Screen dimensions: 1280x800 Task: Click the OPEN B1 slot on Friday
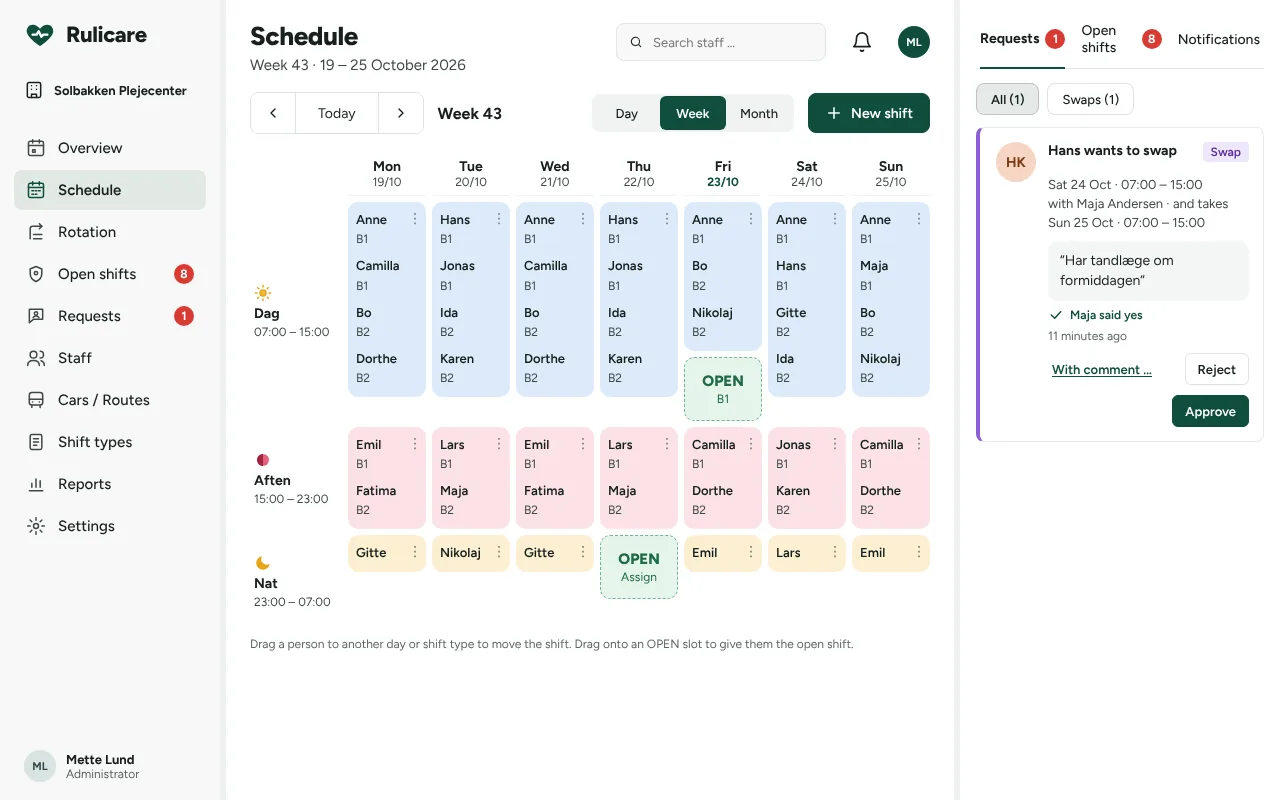pos(723,389)
